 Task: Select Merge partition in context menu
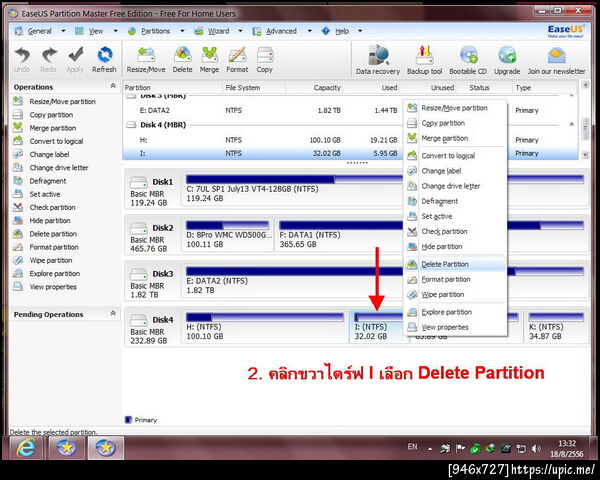455,138
